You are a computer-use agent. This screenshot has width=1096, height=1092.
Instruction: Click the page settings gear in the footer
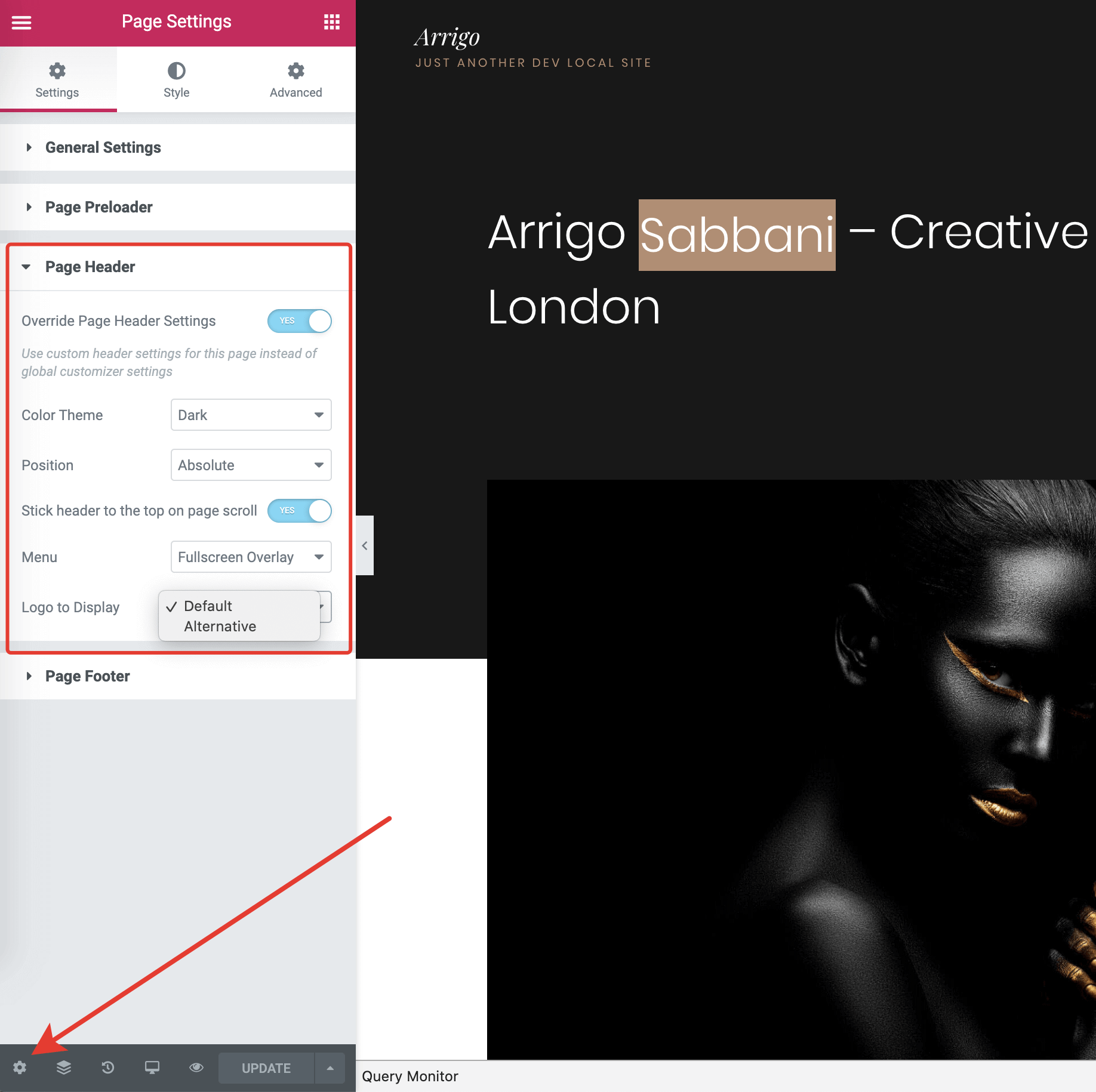[20, 1068]
